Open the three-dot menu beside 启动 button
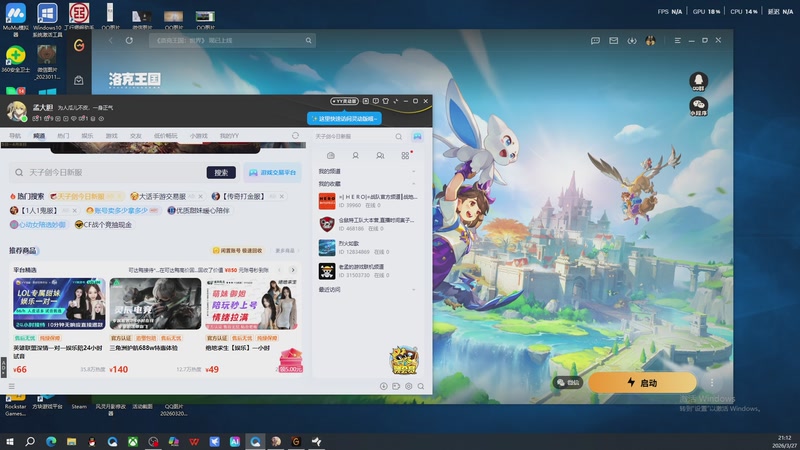Viewport: 800px width, 450px height. (712, 382)
